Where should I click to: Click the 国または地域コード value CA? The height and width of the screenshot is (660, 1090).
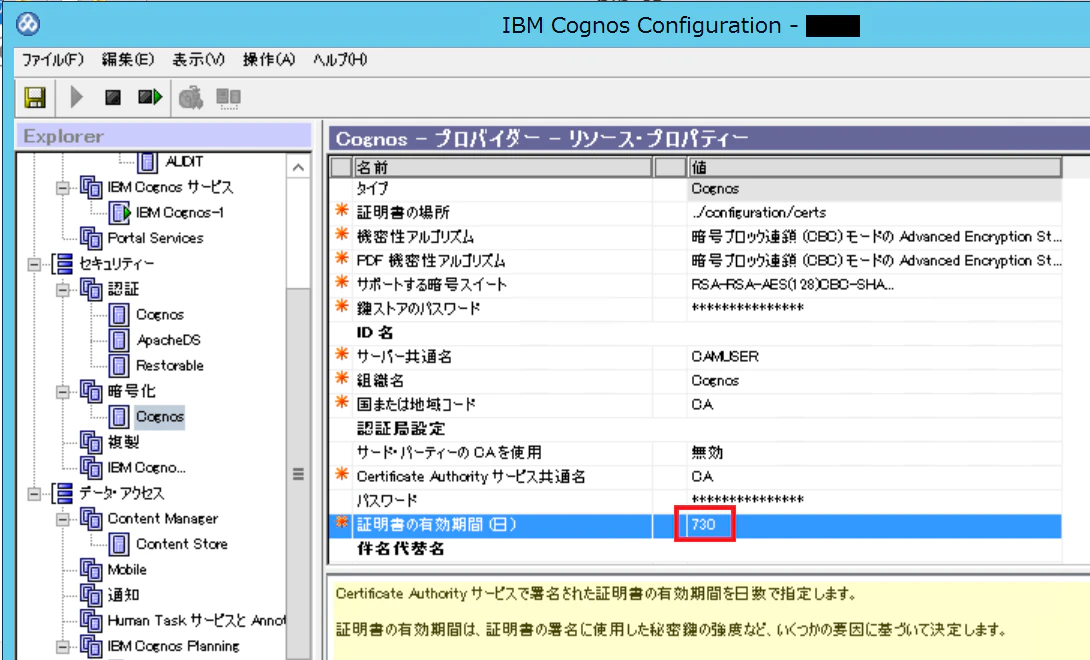click(x=702, y=405)
